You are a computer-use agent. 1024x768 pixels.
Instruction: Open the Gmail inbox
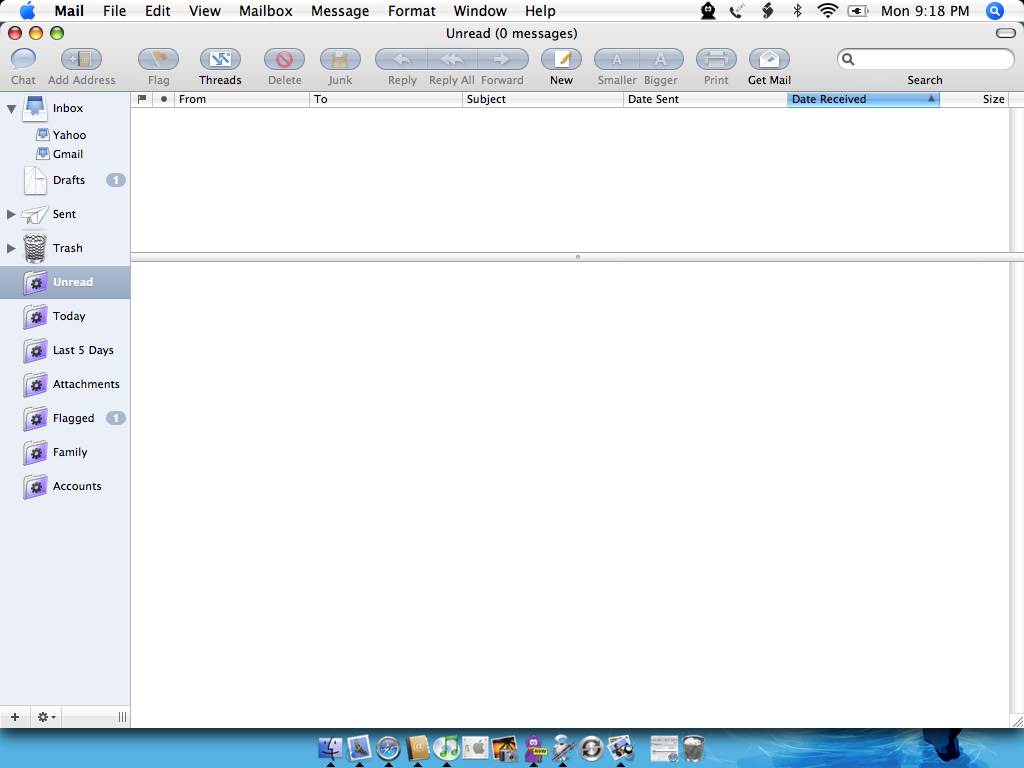click(x=68, y=154)
